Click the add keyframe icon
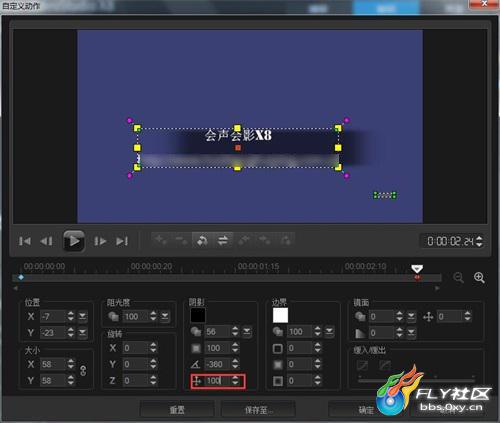This screenshot has height=423, width=500. (161, 240)
